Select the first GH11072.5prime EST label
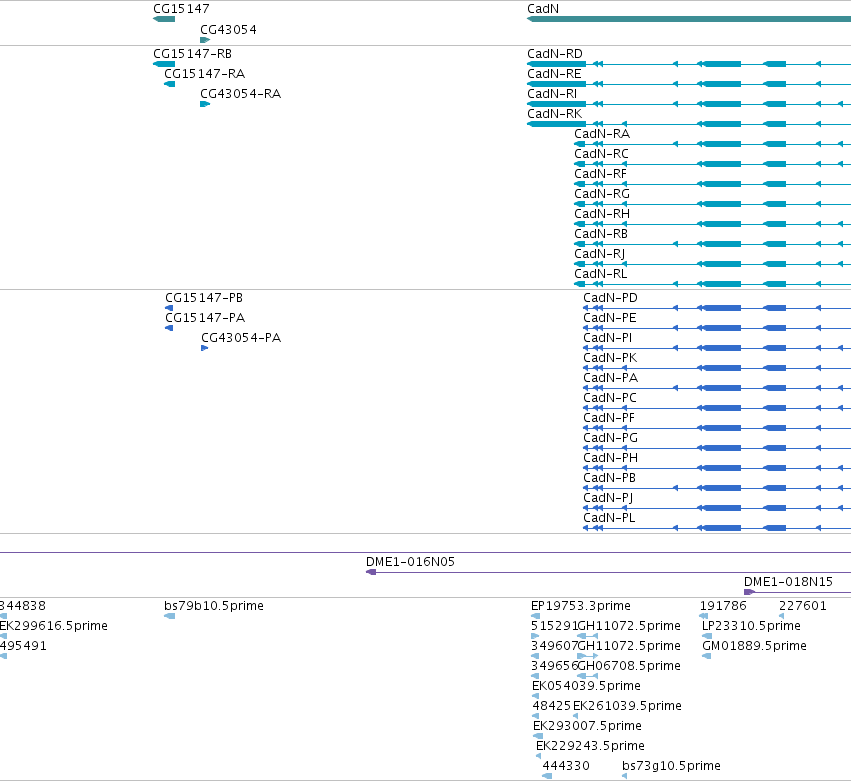Screen dimensions: 851x781 (629, 626)
